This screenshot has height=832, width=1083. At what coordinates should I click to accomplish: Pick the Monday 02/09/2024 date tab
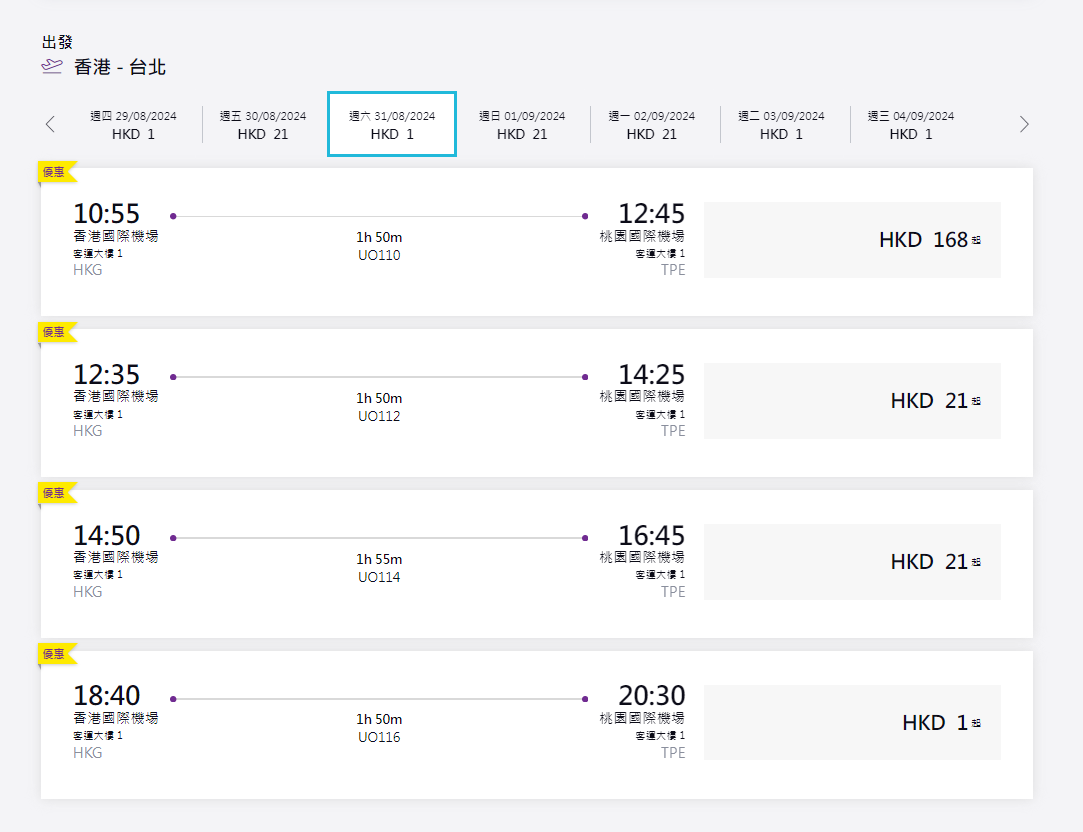[x=651, y=125]
